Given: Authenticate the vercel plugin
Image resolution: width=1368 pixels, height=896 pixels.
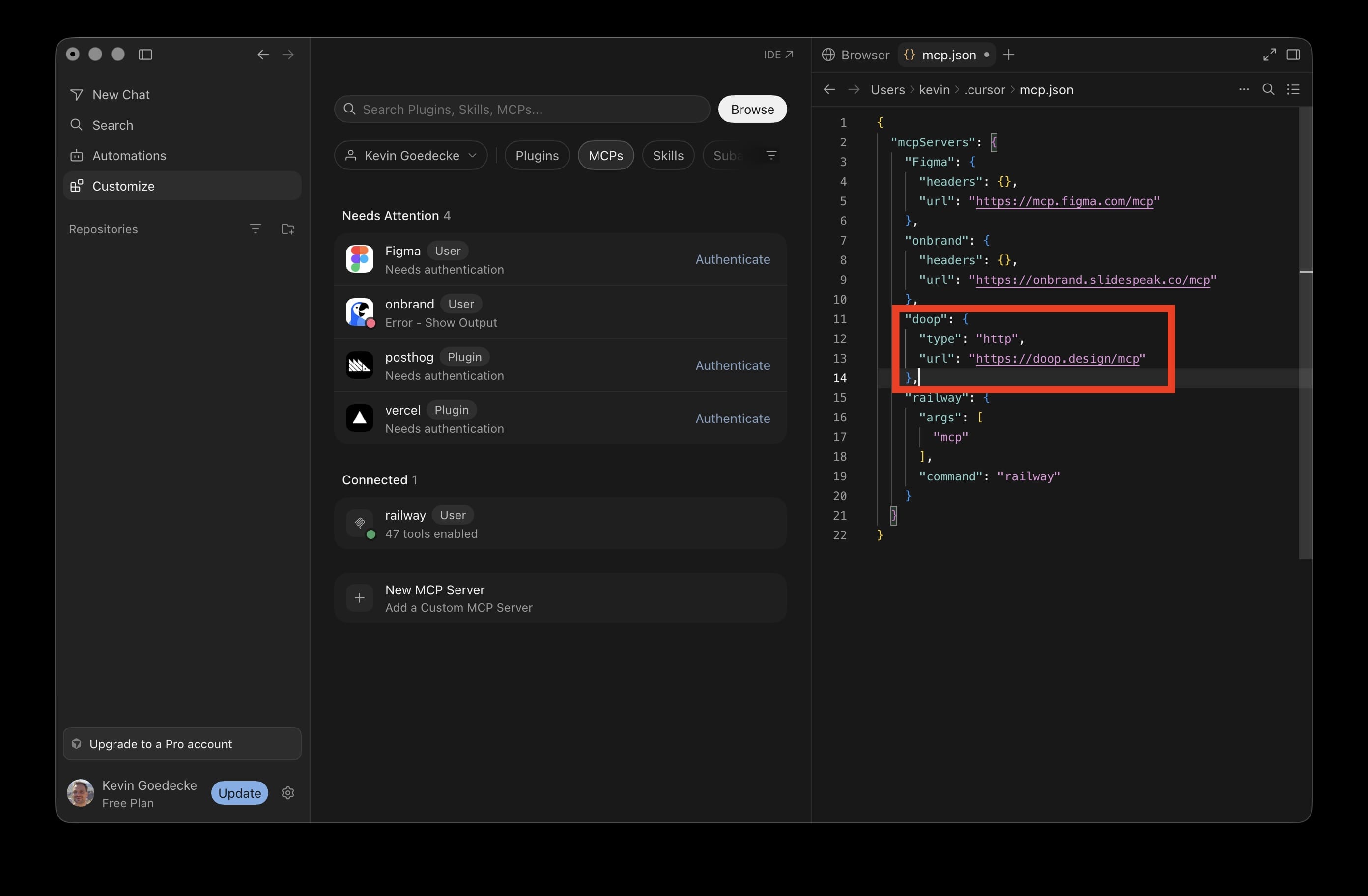Looking at the screenshot, I should pyautogui.click(x=733, y=419).
